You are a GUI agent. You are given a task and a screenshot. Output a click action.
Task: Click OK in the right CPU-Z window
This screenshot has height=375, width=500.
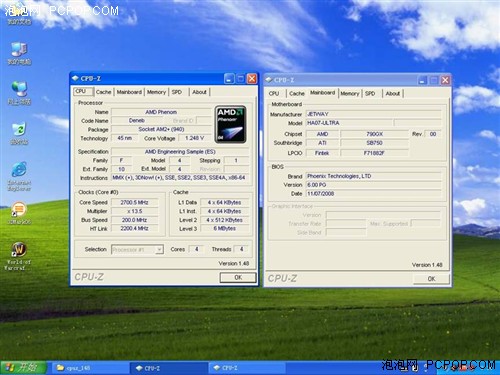(x=431, y=279)
